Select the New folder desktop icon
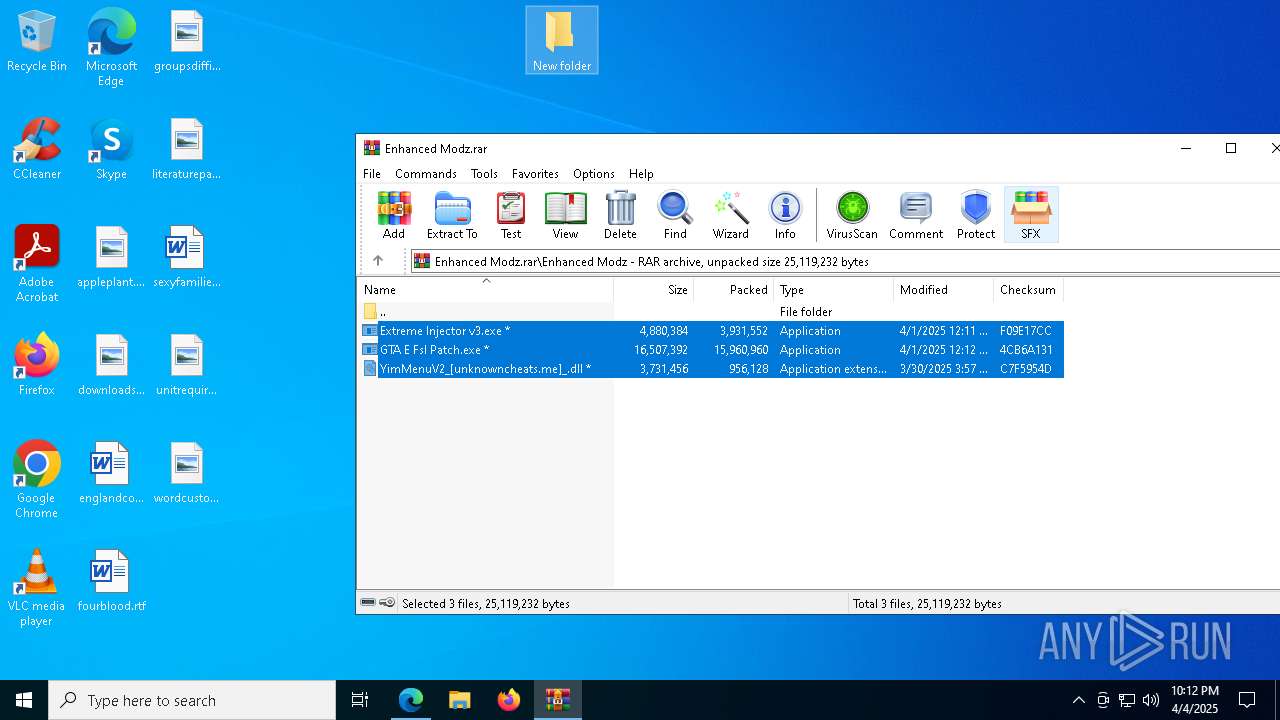Screen dimensions: 1280x720 coord(562,40)
